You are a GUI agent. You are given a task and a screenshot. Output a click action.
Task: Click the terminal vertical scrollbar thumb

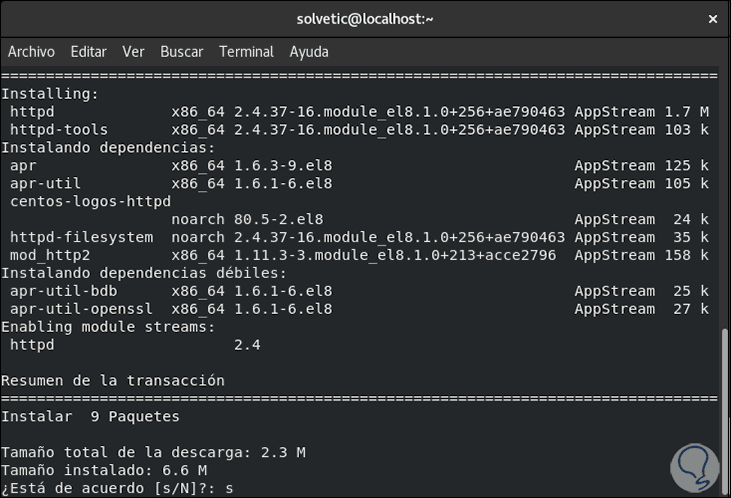pos(725,410)
